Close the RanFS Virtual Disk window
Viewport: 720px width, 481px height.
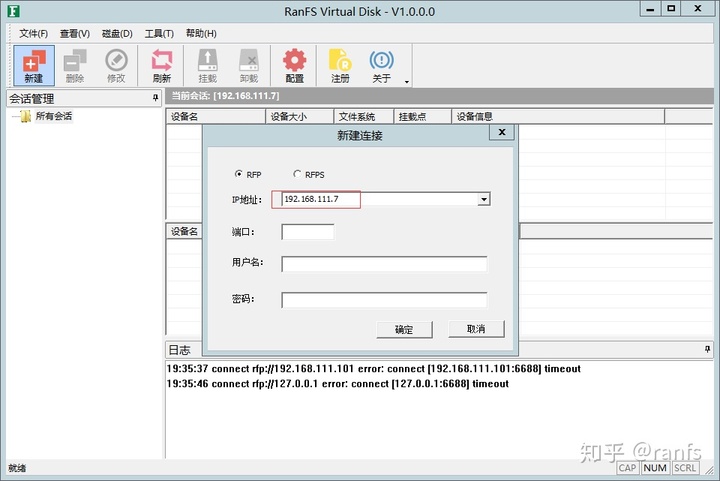click(x=698, y=9)
